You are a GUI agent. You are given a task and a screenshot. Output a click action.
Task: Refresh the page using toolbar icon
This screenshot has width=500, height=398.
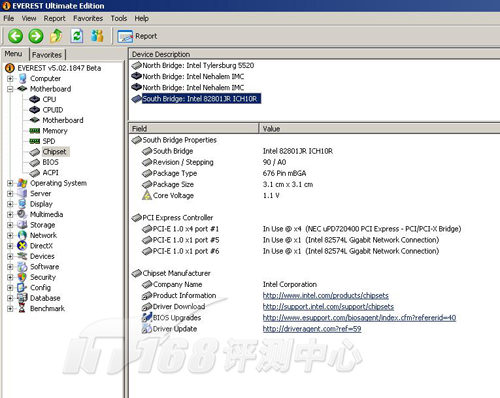tap(77, 36)
